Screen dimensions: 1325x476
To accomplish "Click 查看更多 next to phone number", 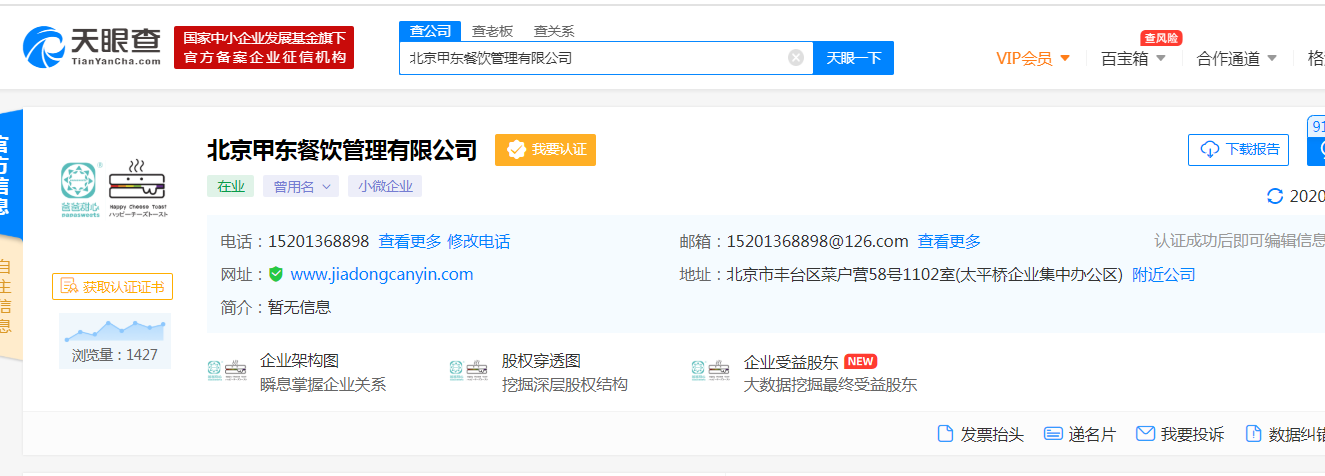I will (410, 241).
